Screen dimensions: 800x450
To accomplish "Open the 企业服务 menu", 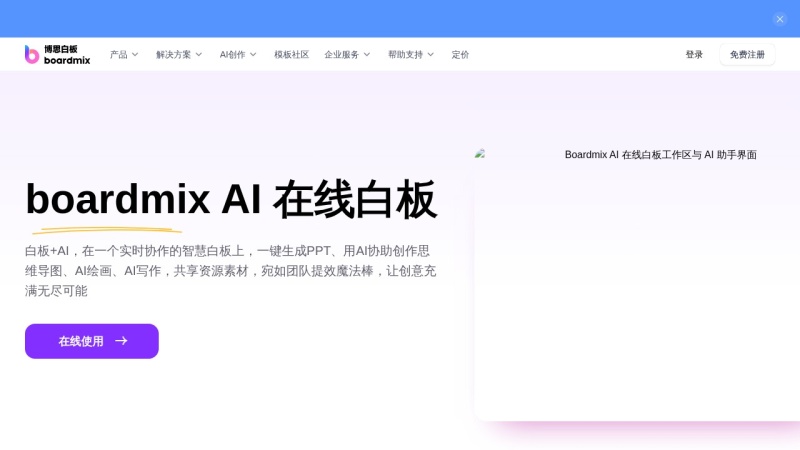I will (x=347, y=55).
